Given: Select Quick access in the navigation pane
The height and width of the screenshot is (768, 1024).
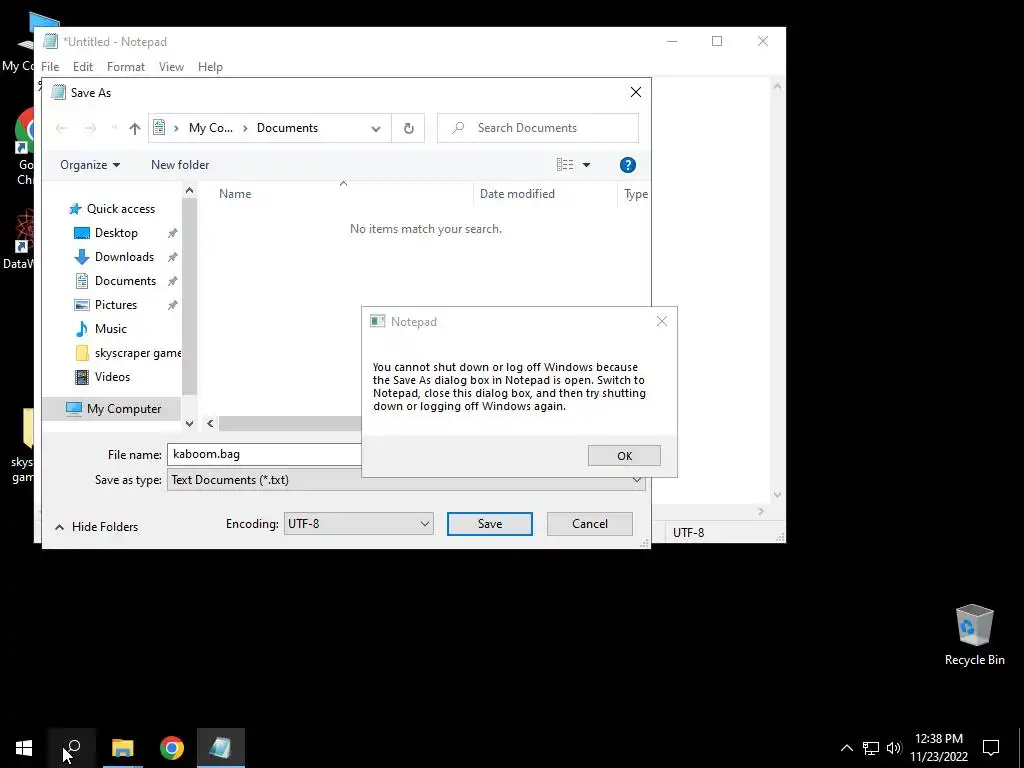Looking at the screenshot, I should [x=121, y=209].
